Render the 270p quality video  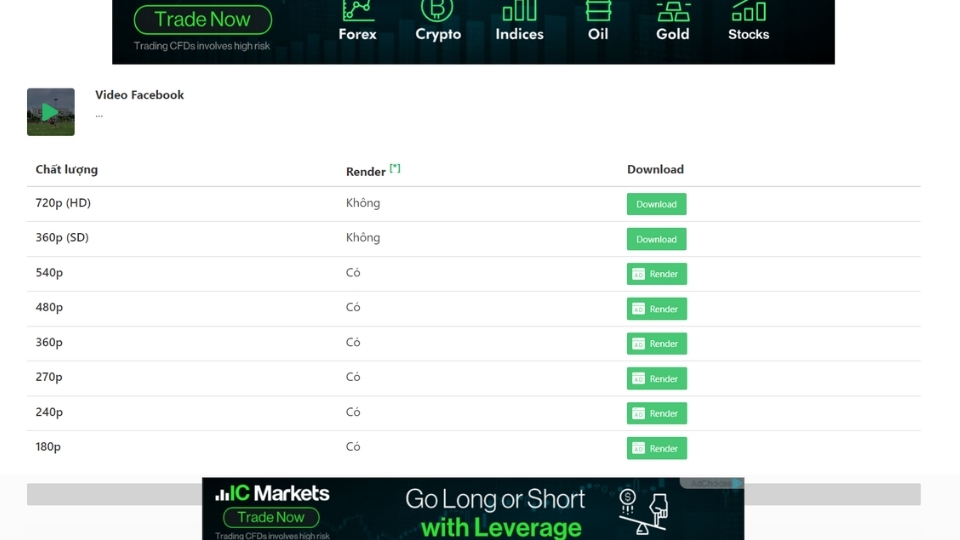click(656, 379)
